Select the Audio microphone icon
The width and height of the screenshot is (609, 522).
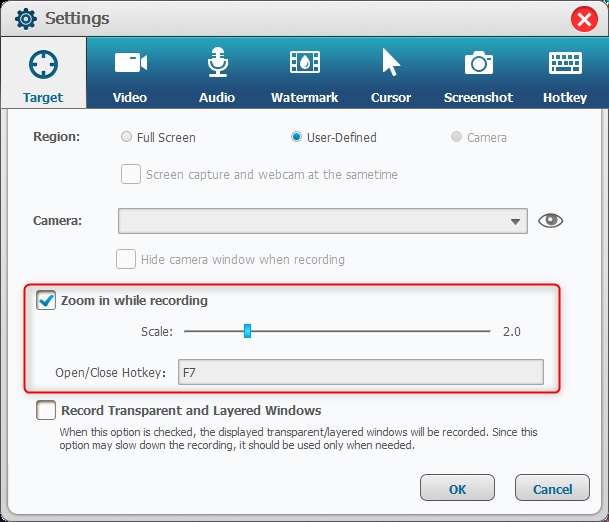[x=217, y=63]
